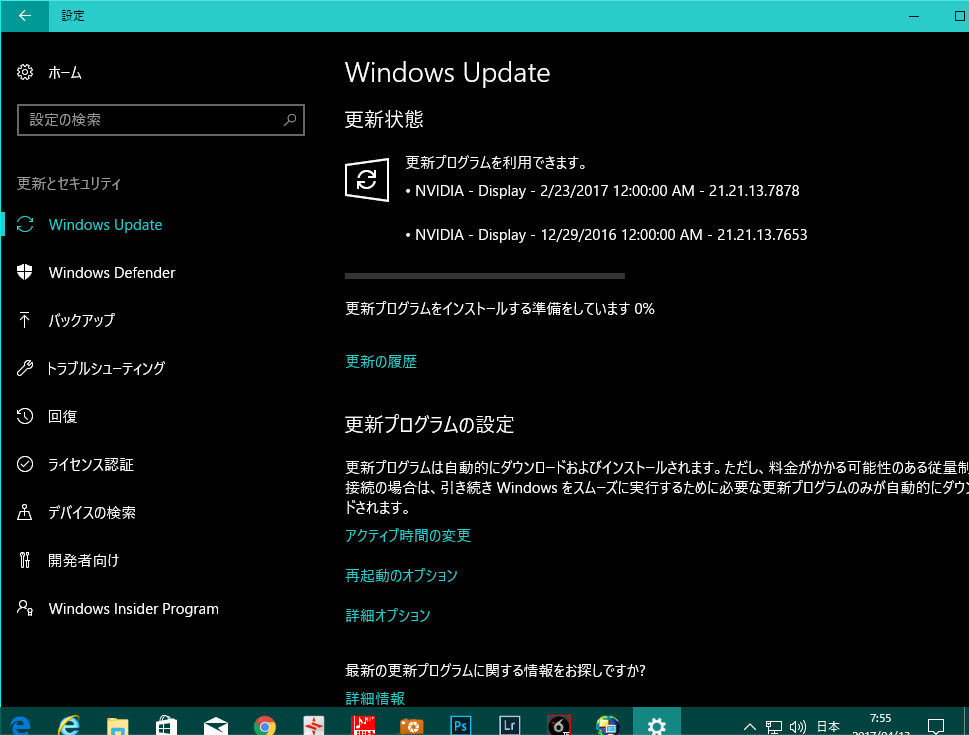Open the volume control tray icon
Viewport: 969px width, 735px height.
pyautogui.click(x=798, y=726)
